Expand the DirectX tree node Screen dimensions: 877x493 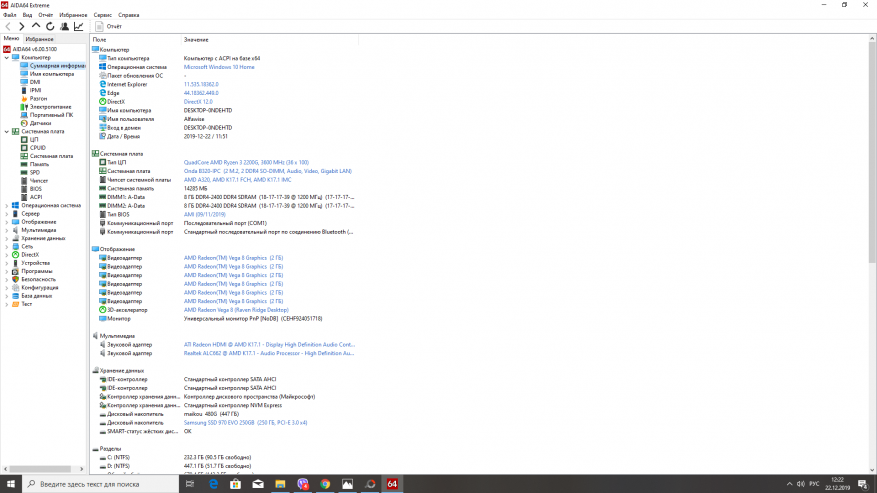7,255
